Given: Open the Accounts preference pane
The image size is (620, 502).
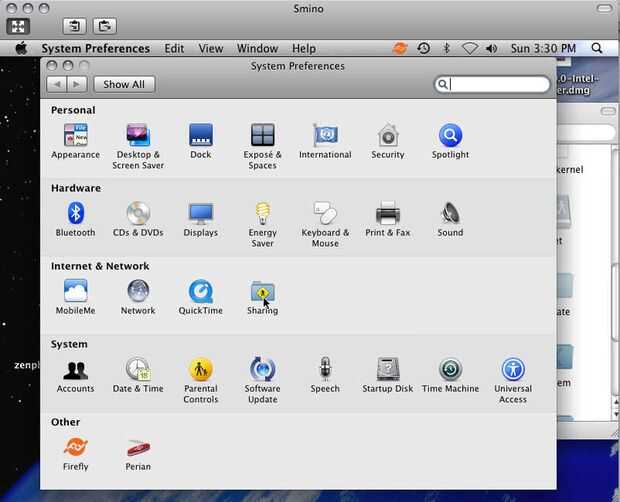Looking at the screenshot, I should pyautogui.click(x=75, y=375).
